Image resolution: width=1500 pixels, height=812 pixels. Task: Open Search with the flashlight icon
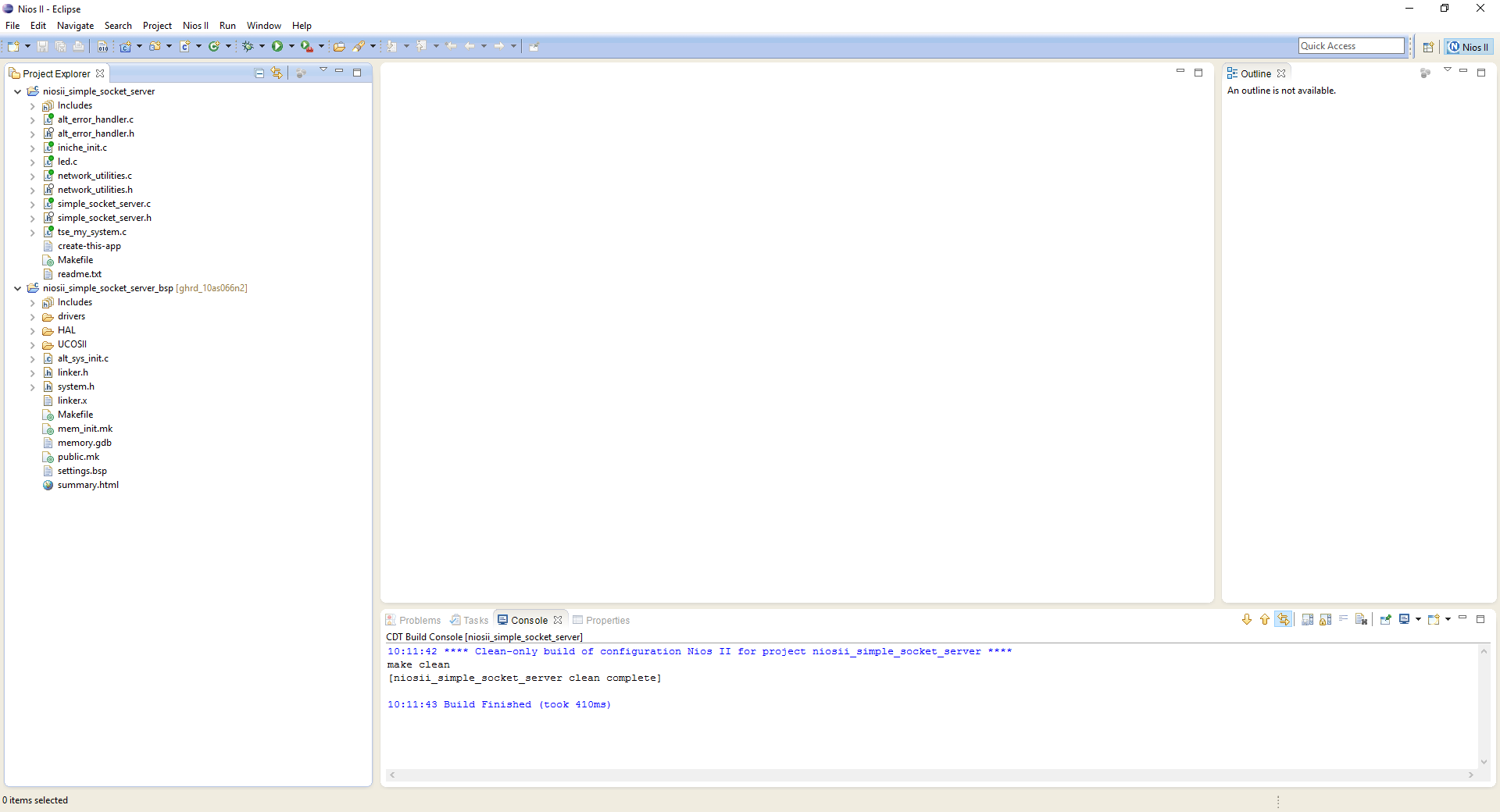(x=359, y=47)
